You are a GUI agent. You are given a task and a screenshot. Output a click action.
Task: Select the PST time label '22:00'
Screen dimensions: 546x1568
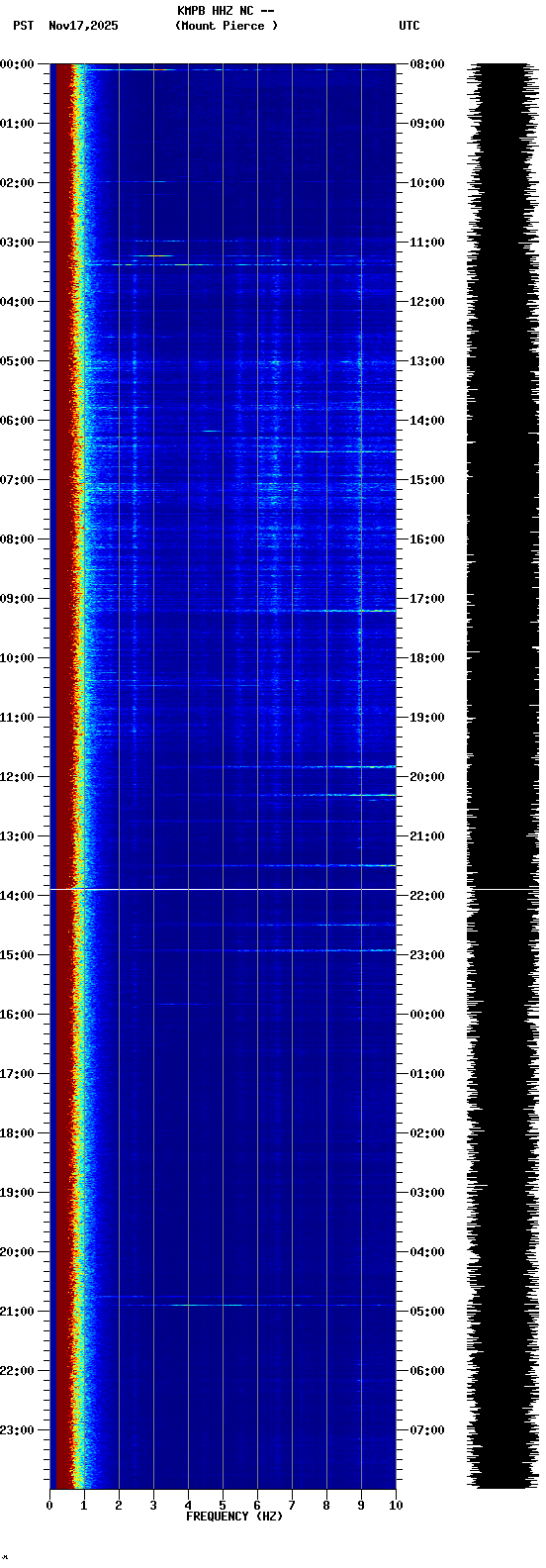(x=17, y=1371)
